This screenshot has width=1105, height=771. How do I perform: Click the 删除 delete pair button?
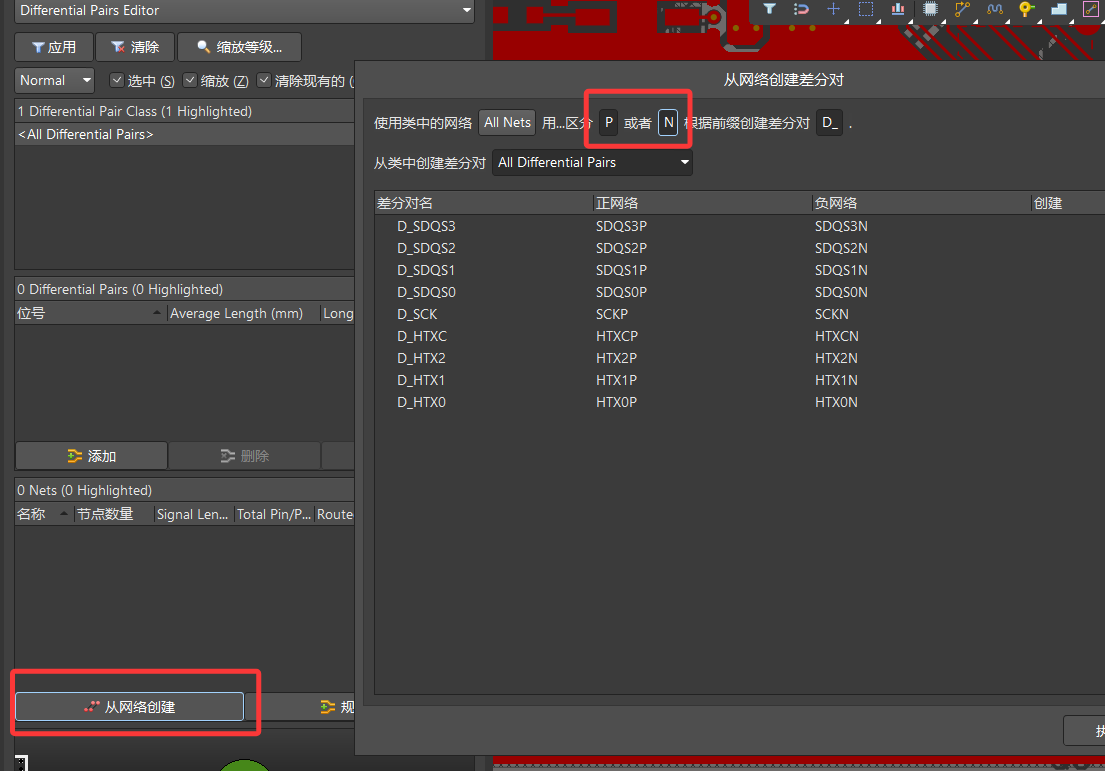(245, 456)
